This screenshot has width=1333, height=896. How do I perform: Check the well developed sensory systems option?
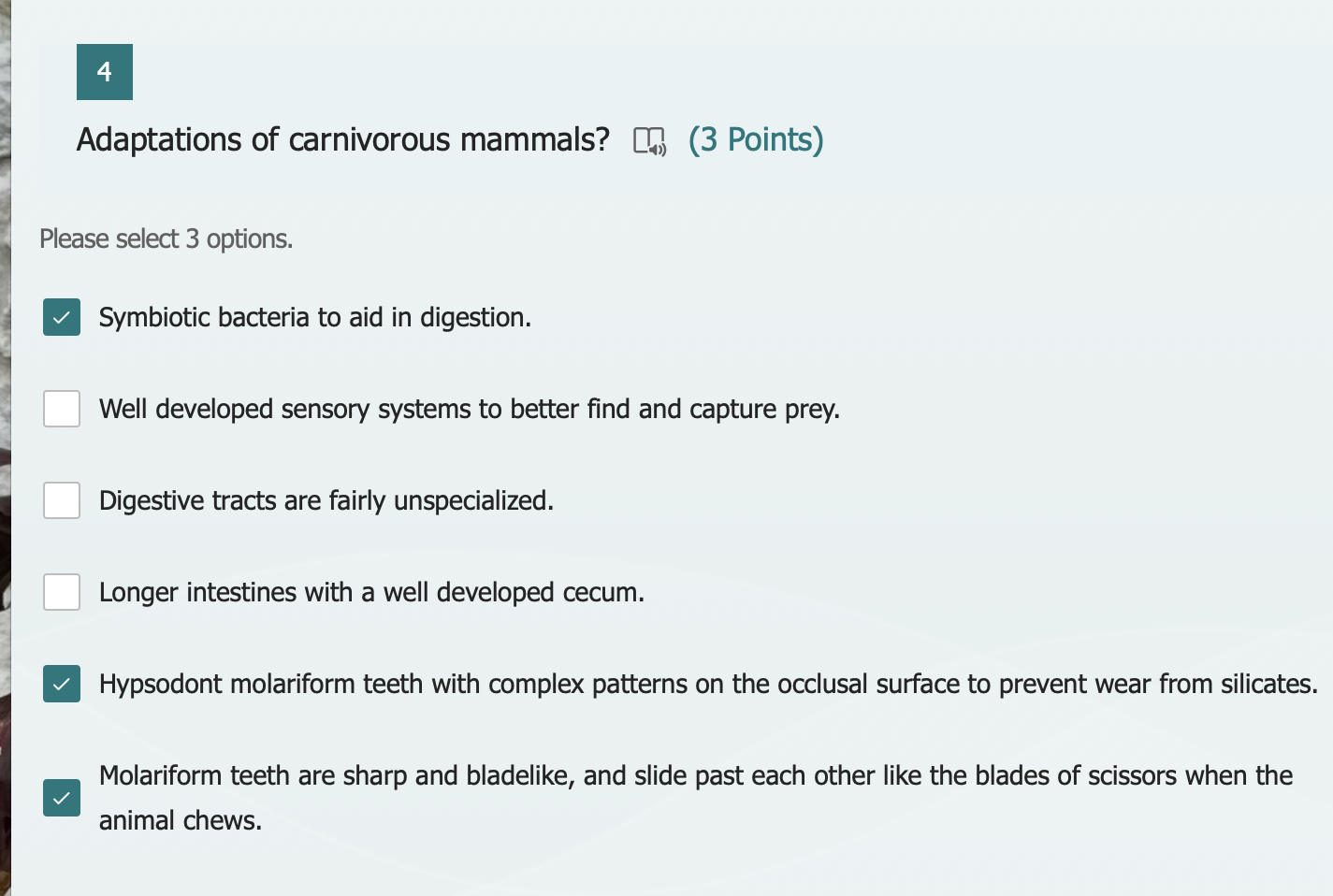click(61, 409)
